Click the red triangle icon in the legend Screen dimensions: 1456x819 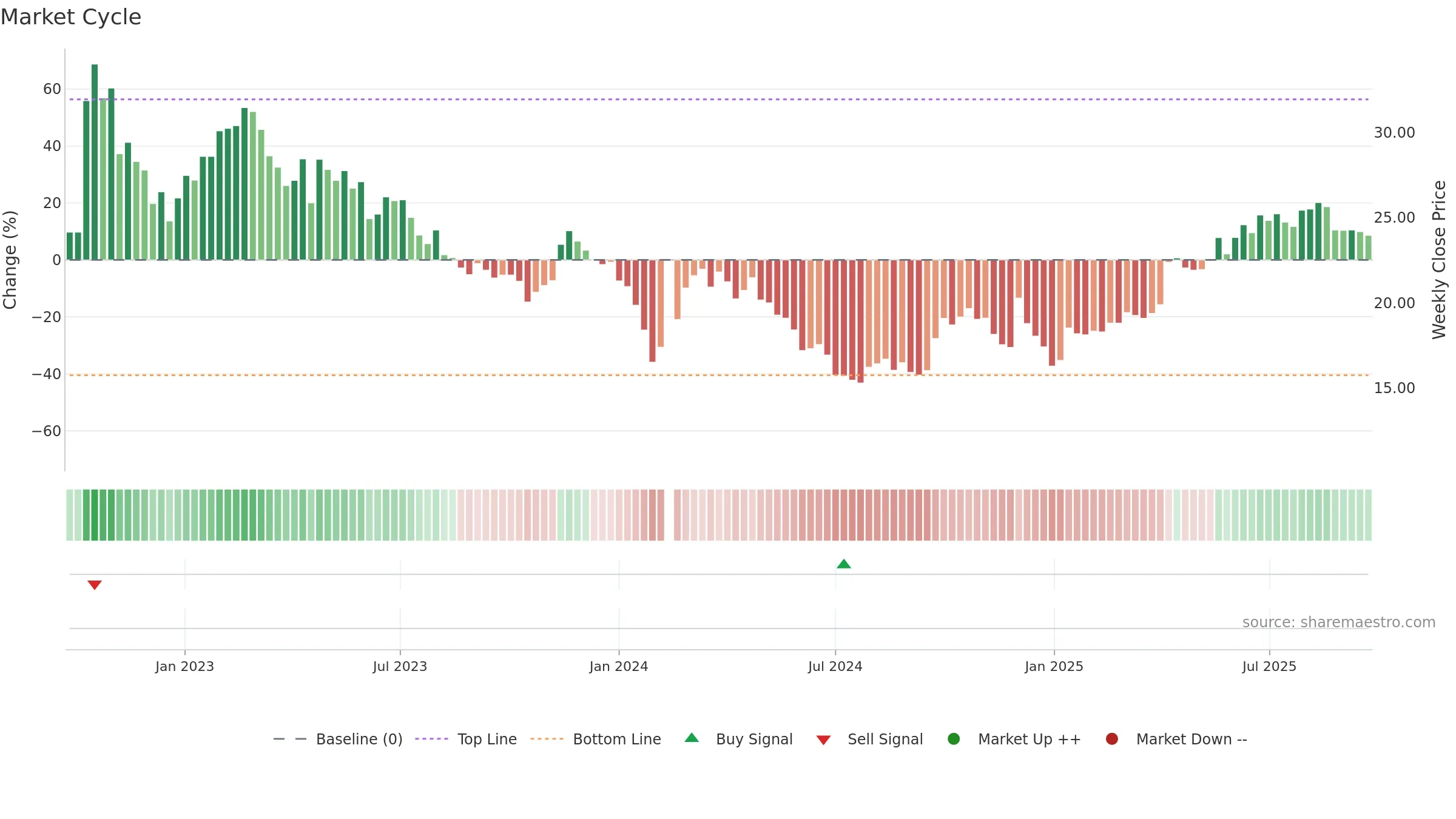823,740
